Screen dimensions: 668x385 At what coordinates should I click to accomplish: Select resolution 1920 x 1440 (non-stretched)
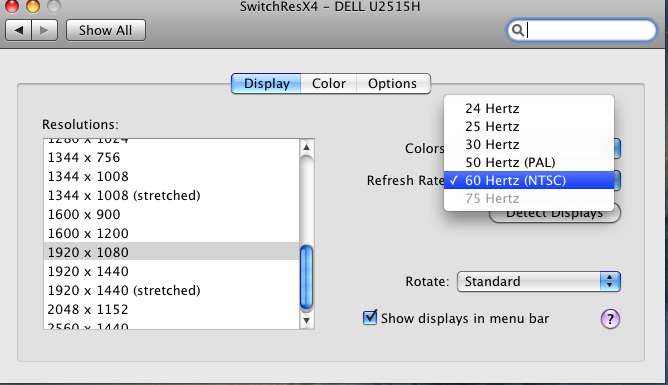(172, 271)
